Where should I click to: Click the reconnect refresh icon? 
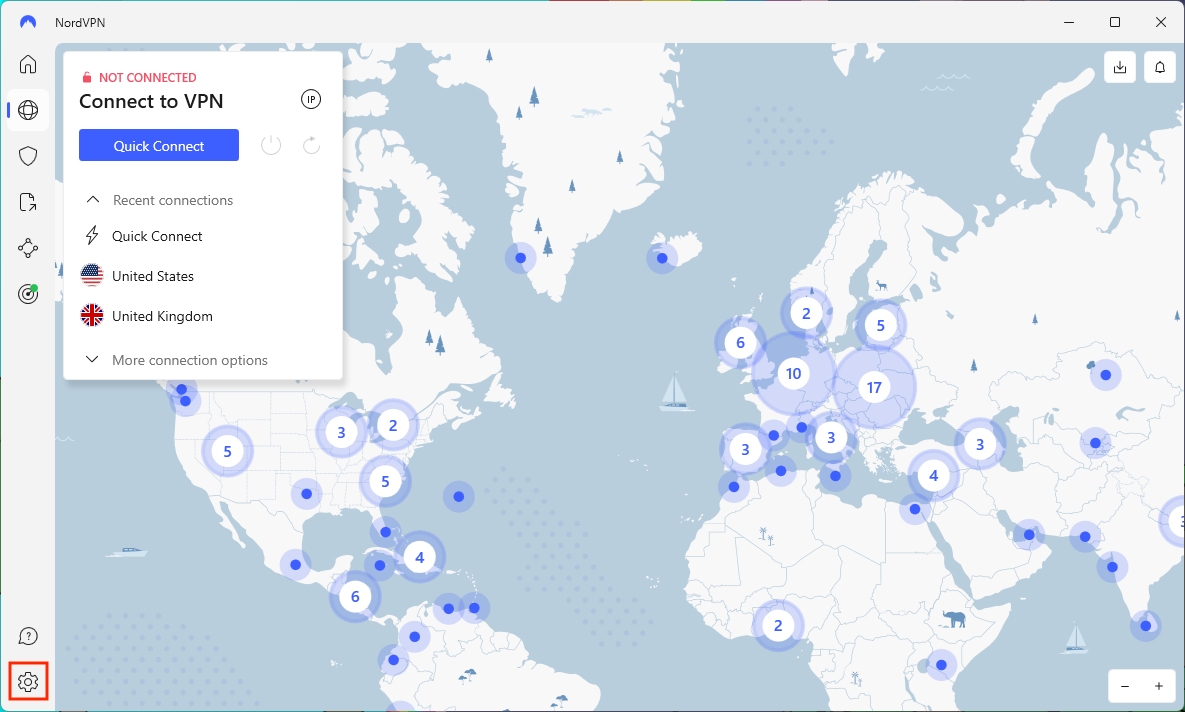[x=311, y=146]
